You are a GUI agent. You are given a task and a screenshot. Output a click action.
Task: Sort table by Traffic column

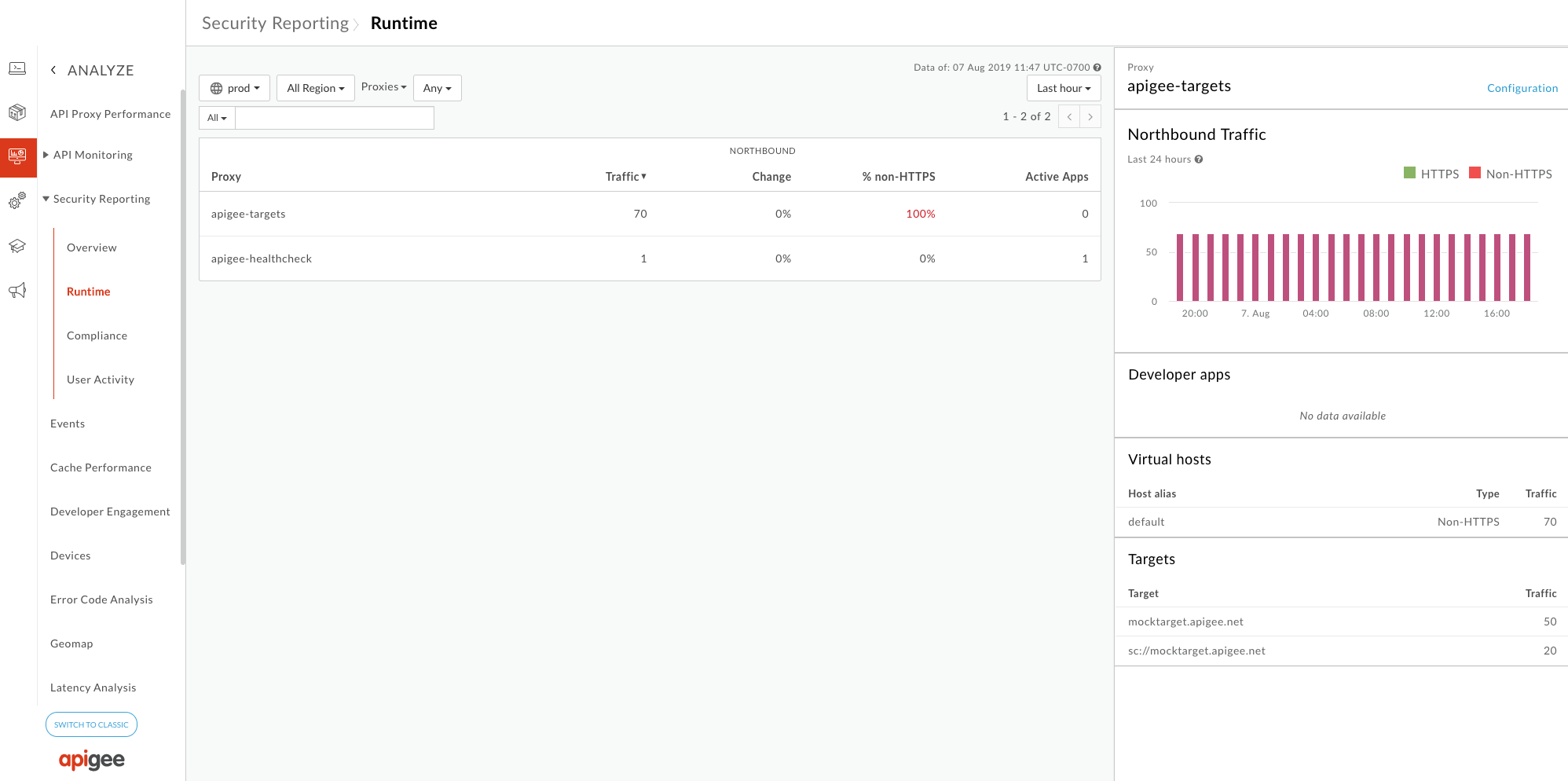click(x=626, y=177)
